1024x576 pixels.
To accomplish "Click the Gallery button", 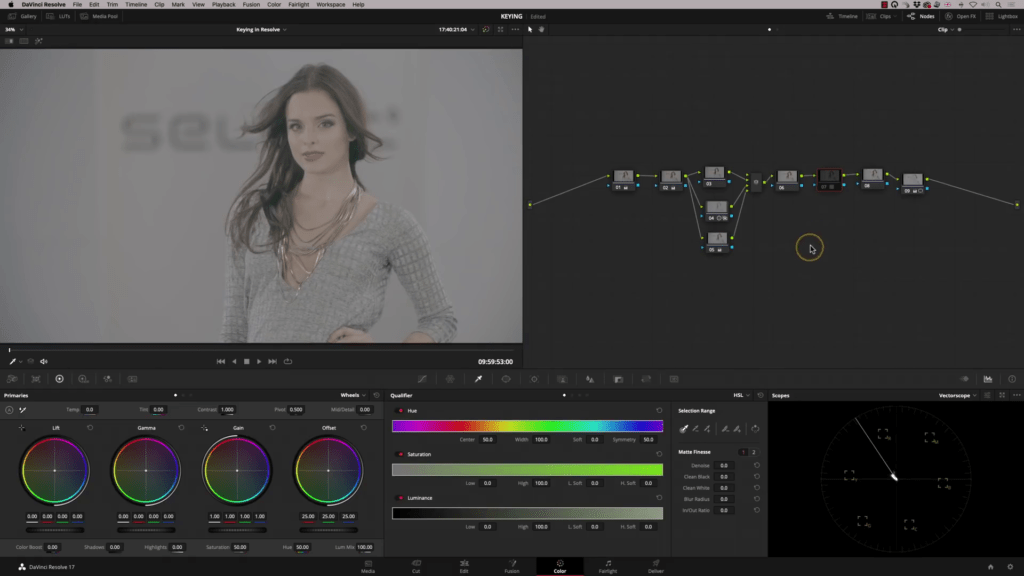I will coord(24,17).
